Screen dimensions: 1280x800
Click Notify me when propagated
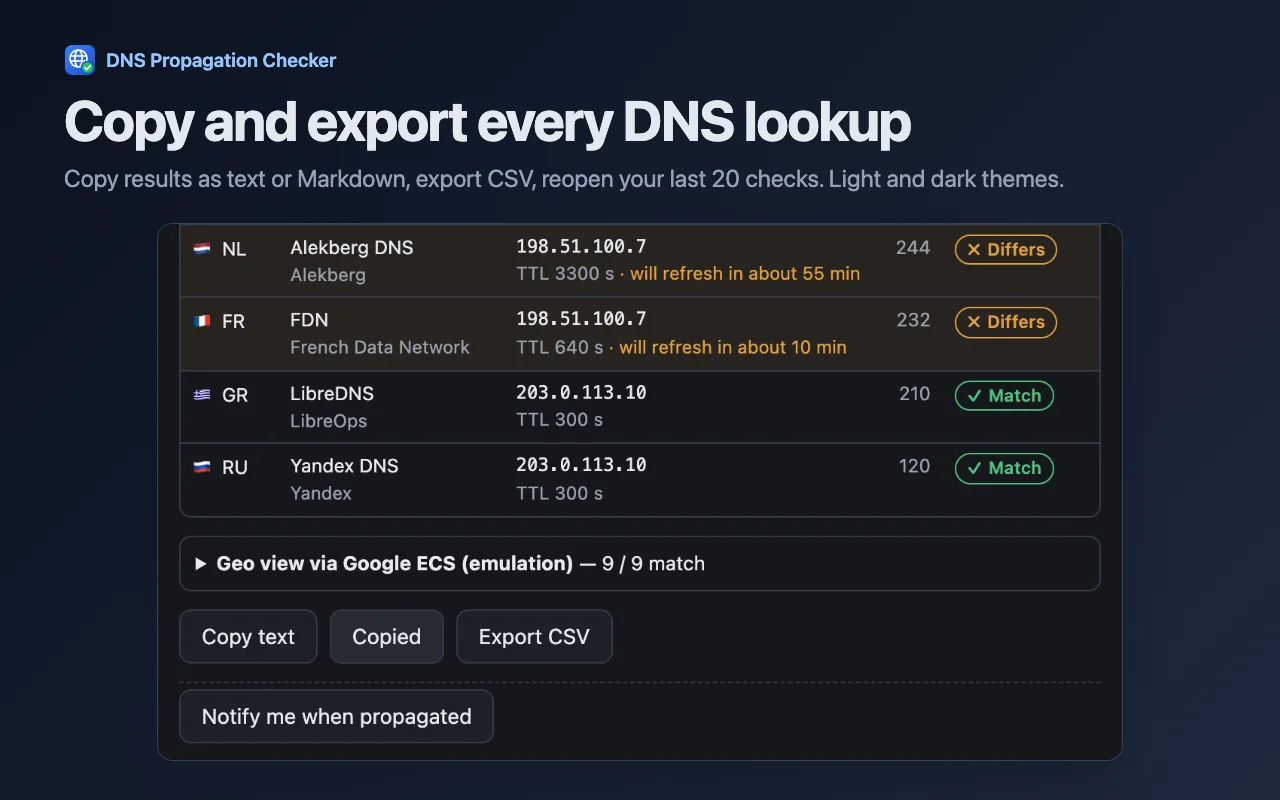tap(336, 716)
